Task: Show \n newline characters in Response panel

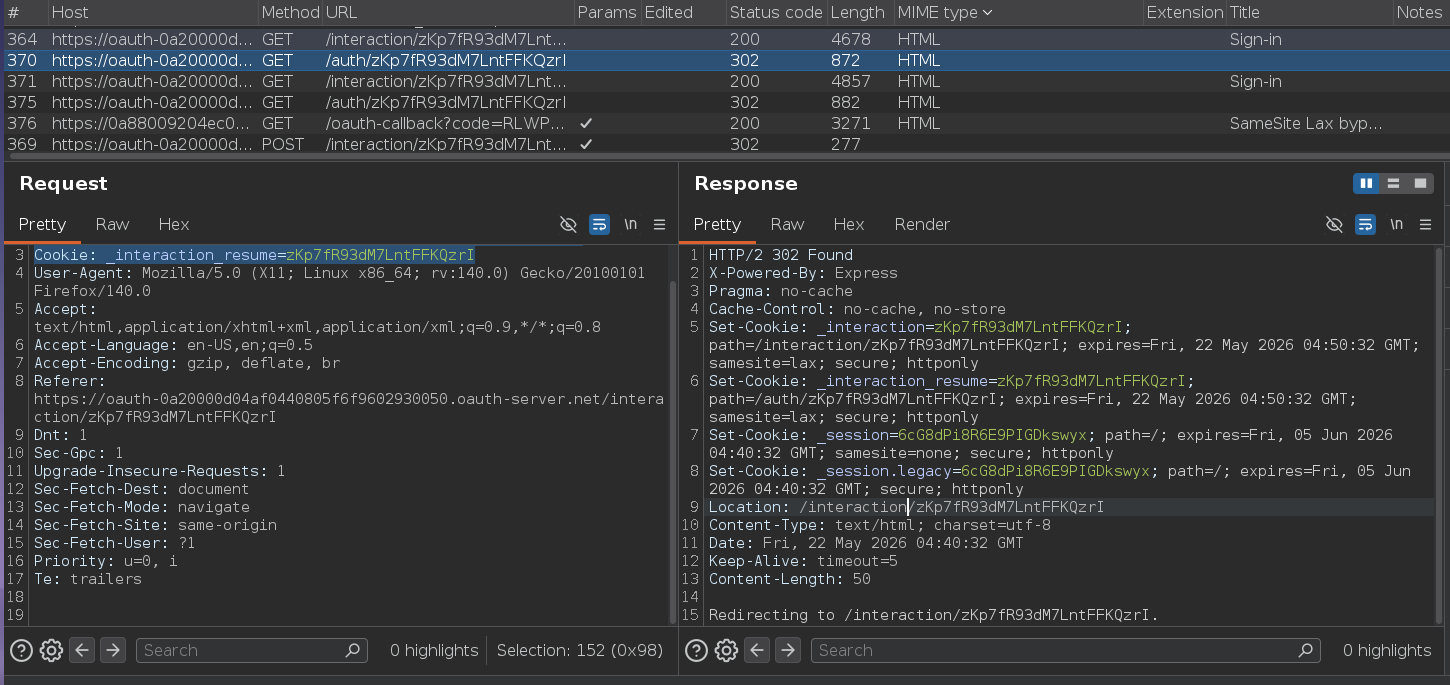Action: pos(1396,224)
